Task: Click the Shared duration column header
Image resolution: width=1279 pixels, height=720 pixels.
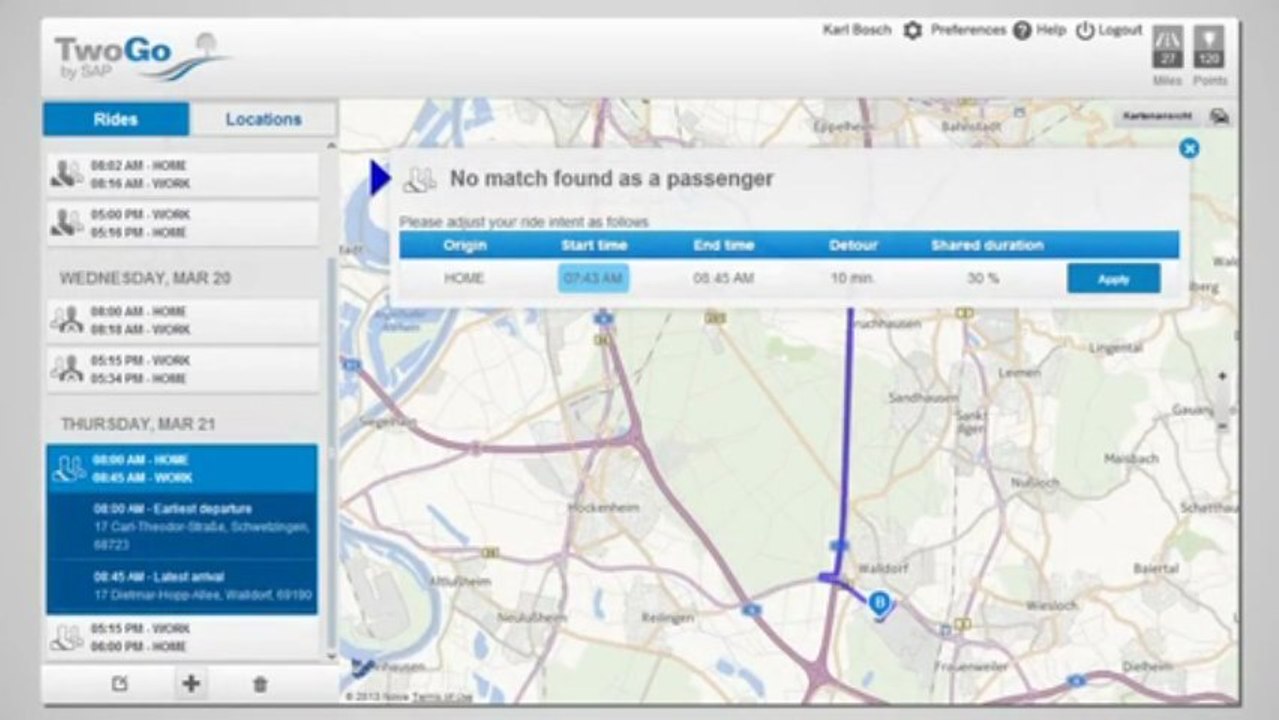Action: coord(987,245)
